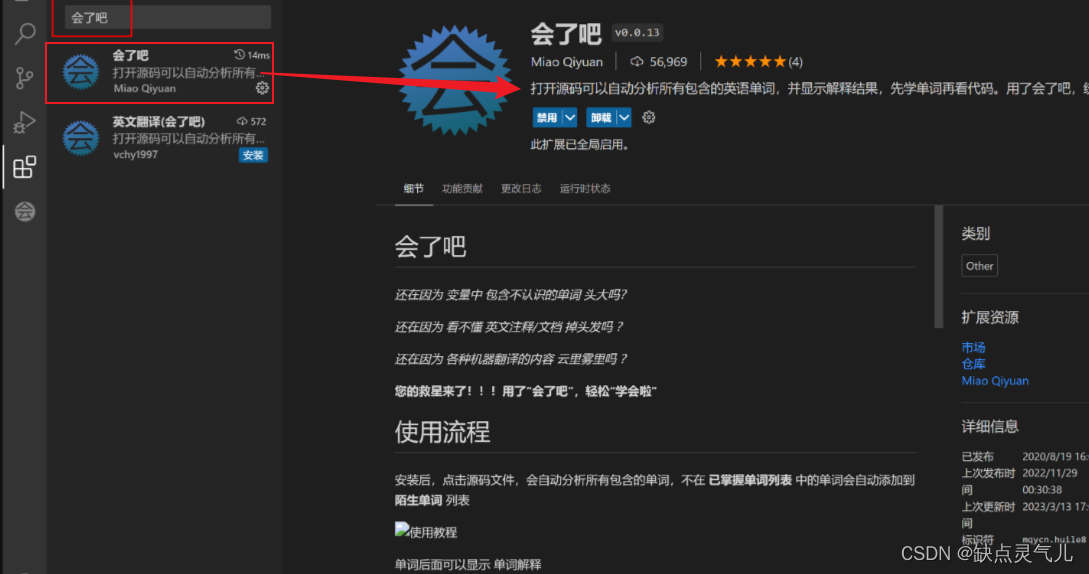1089x574 pixels.
Task: Select the 英文翻译(会了吧) extension by vchy1997
Action: (x=160, y=138)
